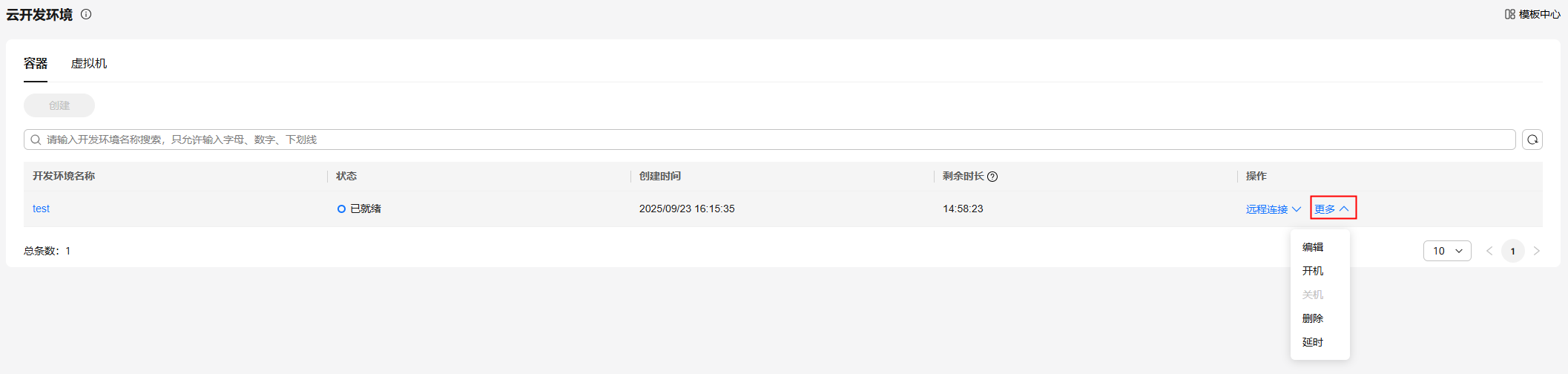Choose 开机 from the more menu
This screenshot has width=1568, height=374.
1313,271
